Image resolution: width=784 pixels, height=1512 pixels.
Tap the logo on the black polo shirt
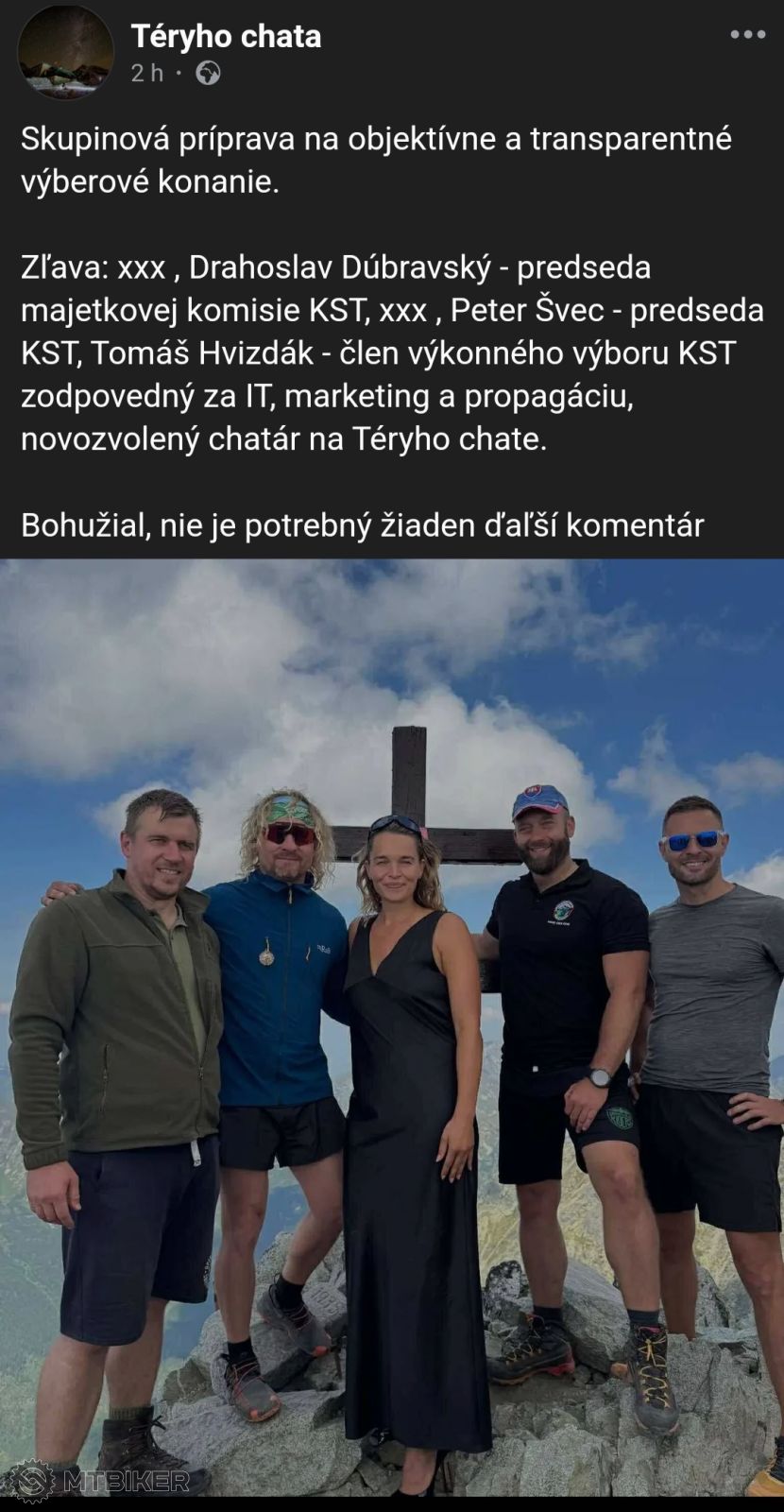tap(564, 911)
